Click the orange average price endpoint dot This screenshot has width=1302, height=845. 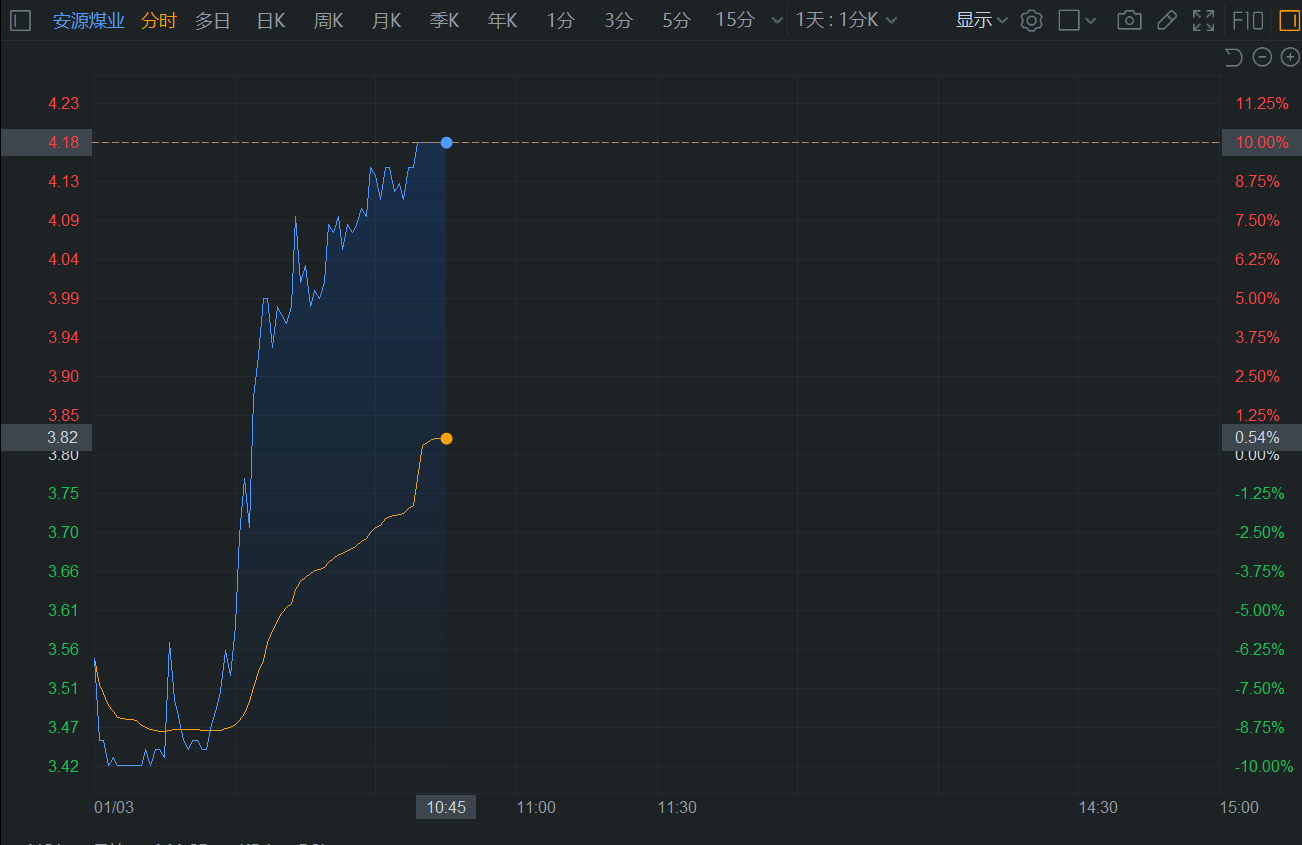coord(446,438)
